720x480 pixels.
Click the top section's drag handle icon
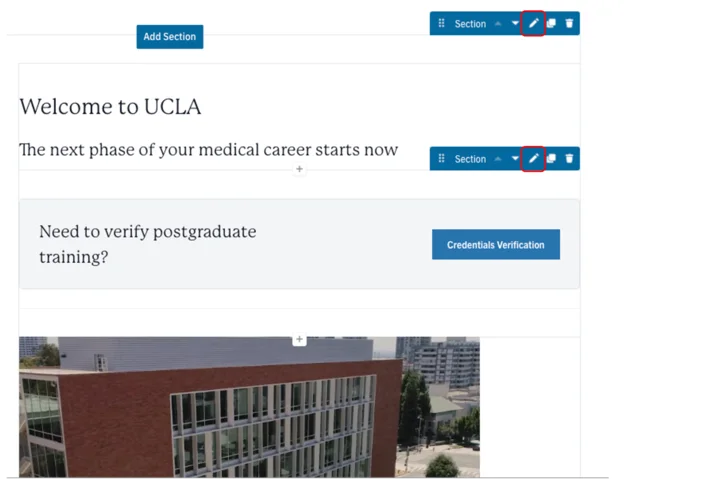(441, 23)
